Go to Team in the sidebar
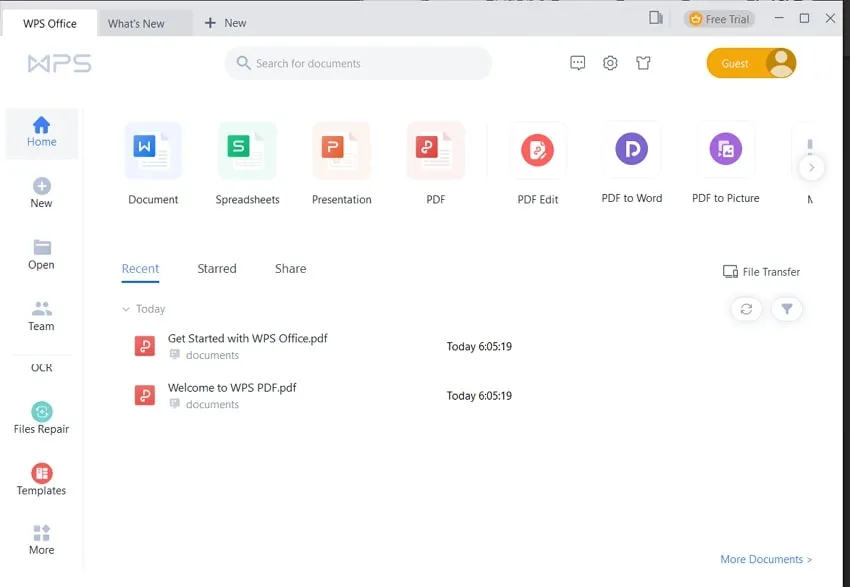The width and height of the screenshot is (850, 587). [42, 316]
